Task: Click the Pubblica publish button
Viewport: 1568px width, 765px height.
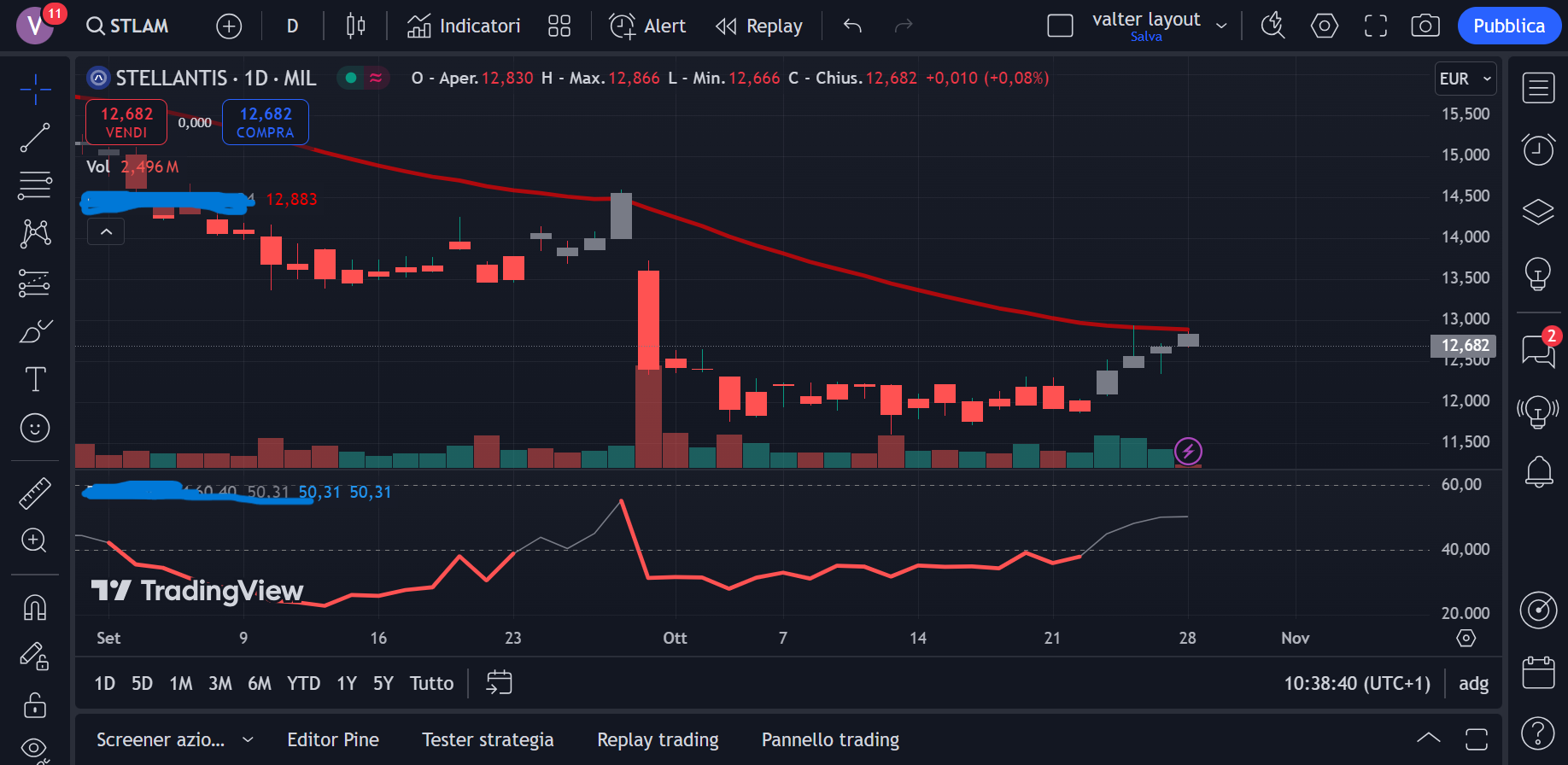Action: 1509,26
